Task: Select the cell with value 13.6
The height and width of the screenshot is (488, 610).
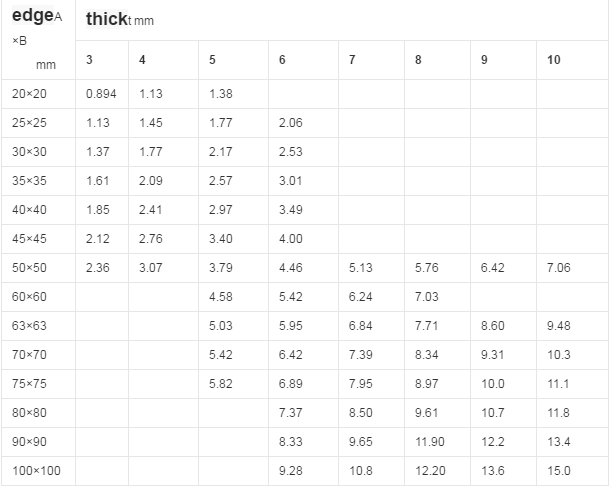Action: point(493,471)
